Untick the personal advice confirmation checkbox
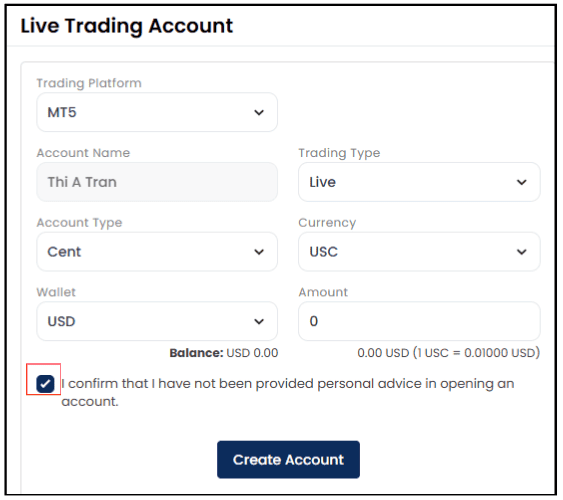 coord(45,384)
